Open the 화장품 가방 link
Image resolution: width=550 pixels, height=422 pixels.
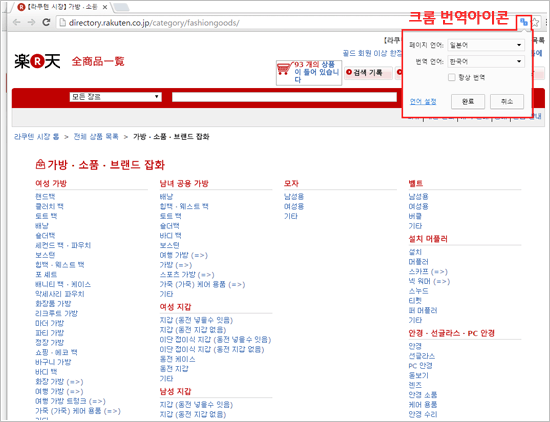(53, 303)
